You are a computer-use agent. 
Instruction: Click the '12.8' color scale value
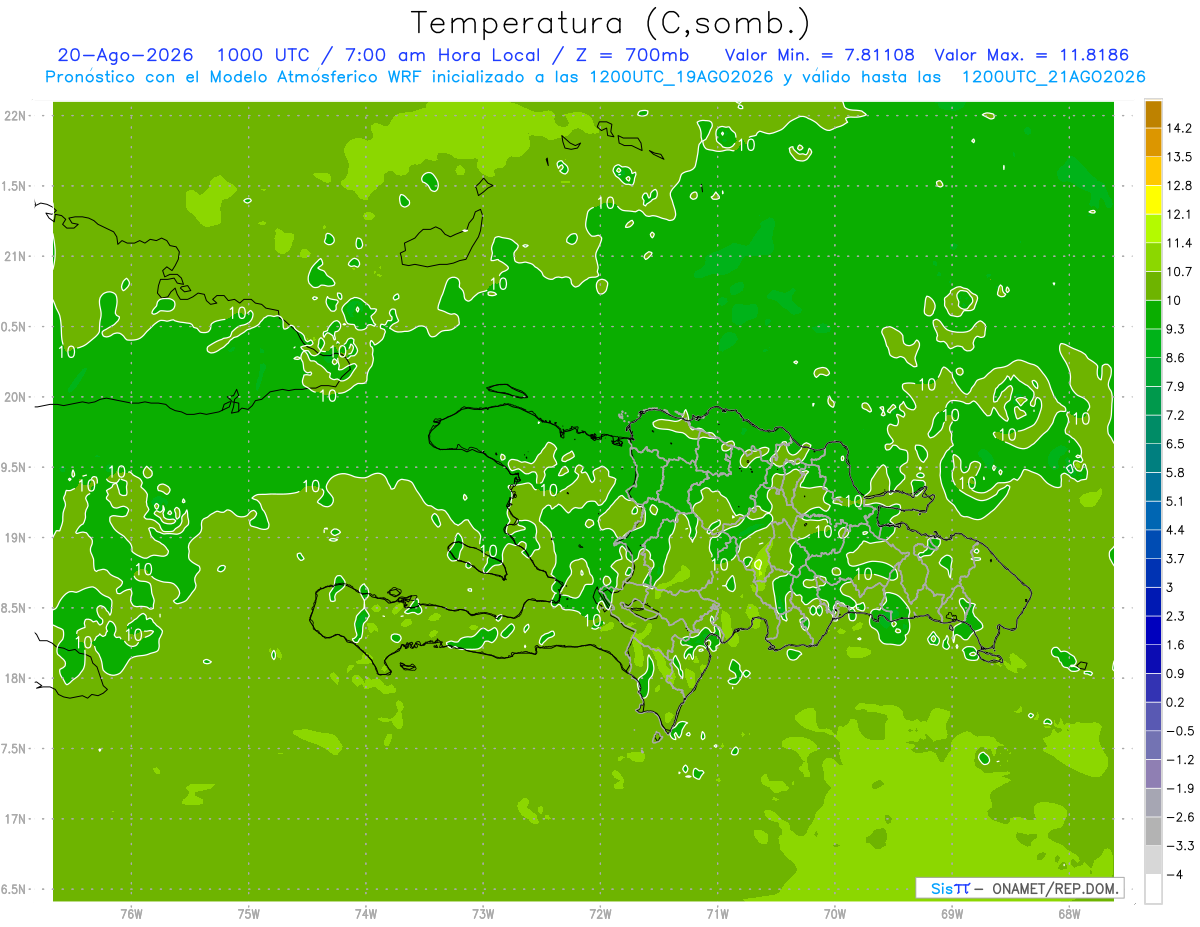coord(1179,186)
